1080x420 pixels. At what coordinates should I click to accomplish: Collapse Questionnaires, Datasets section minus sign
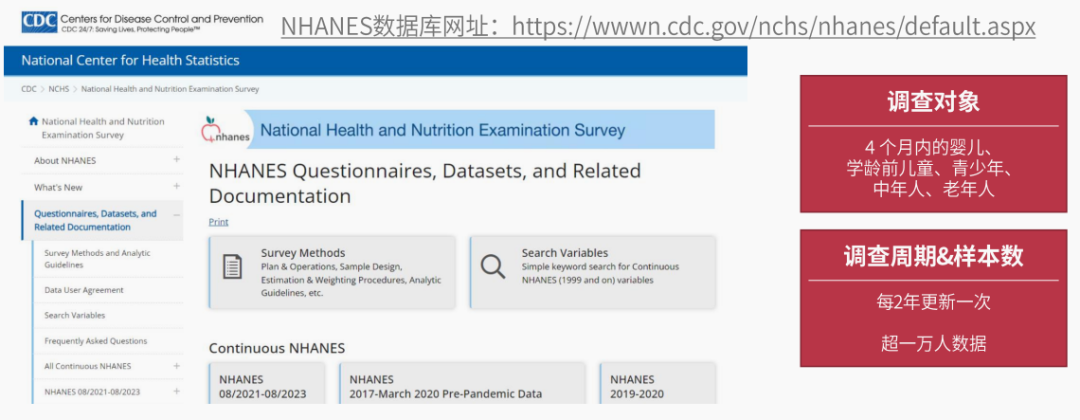(176, 216)
